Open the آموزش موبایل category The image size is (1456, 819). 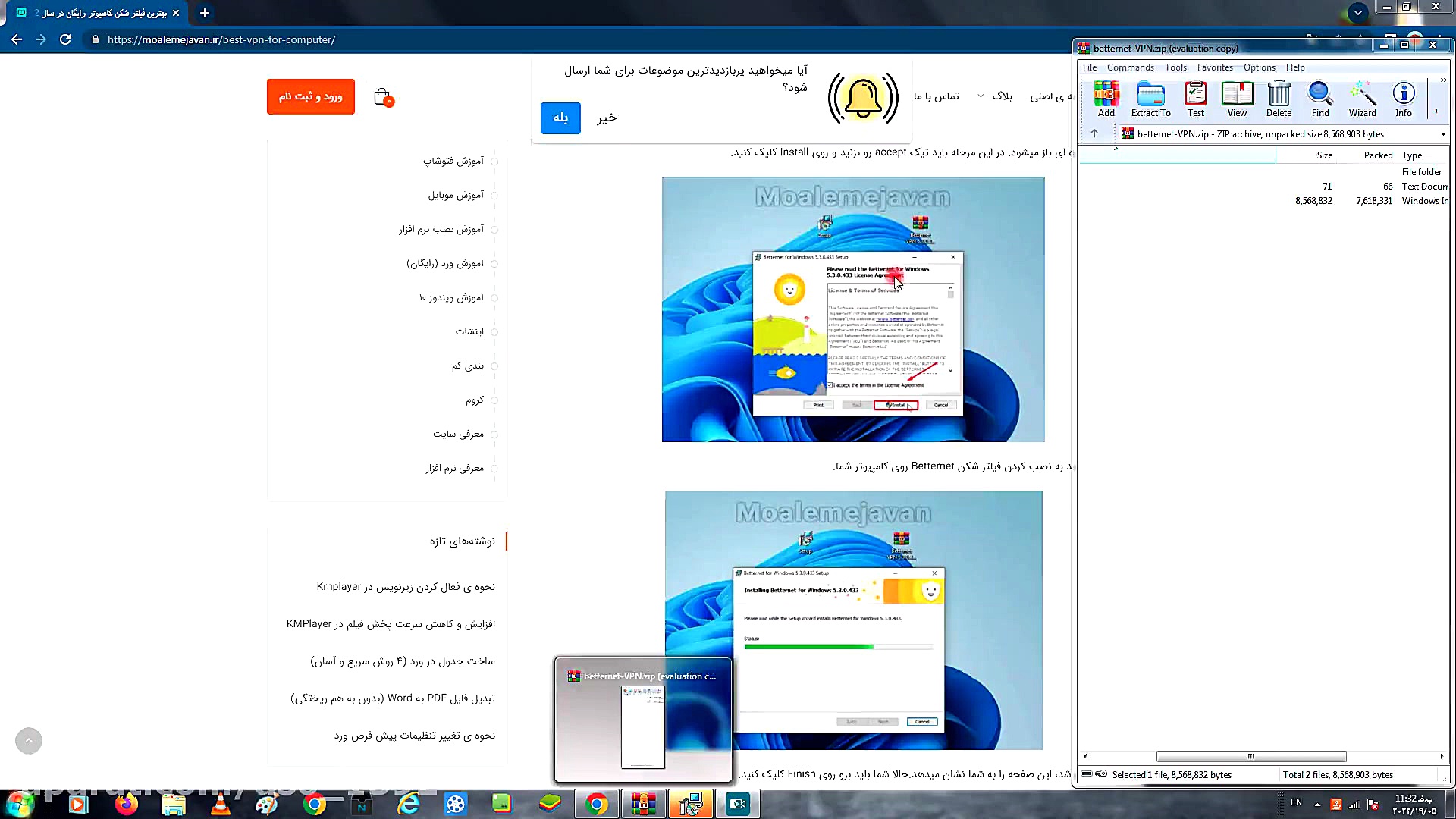(x=456, y=195)
